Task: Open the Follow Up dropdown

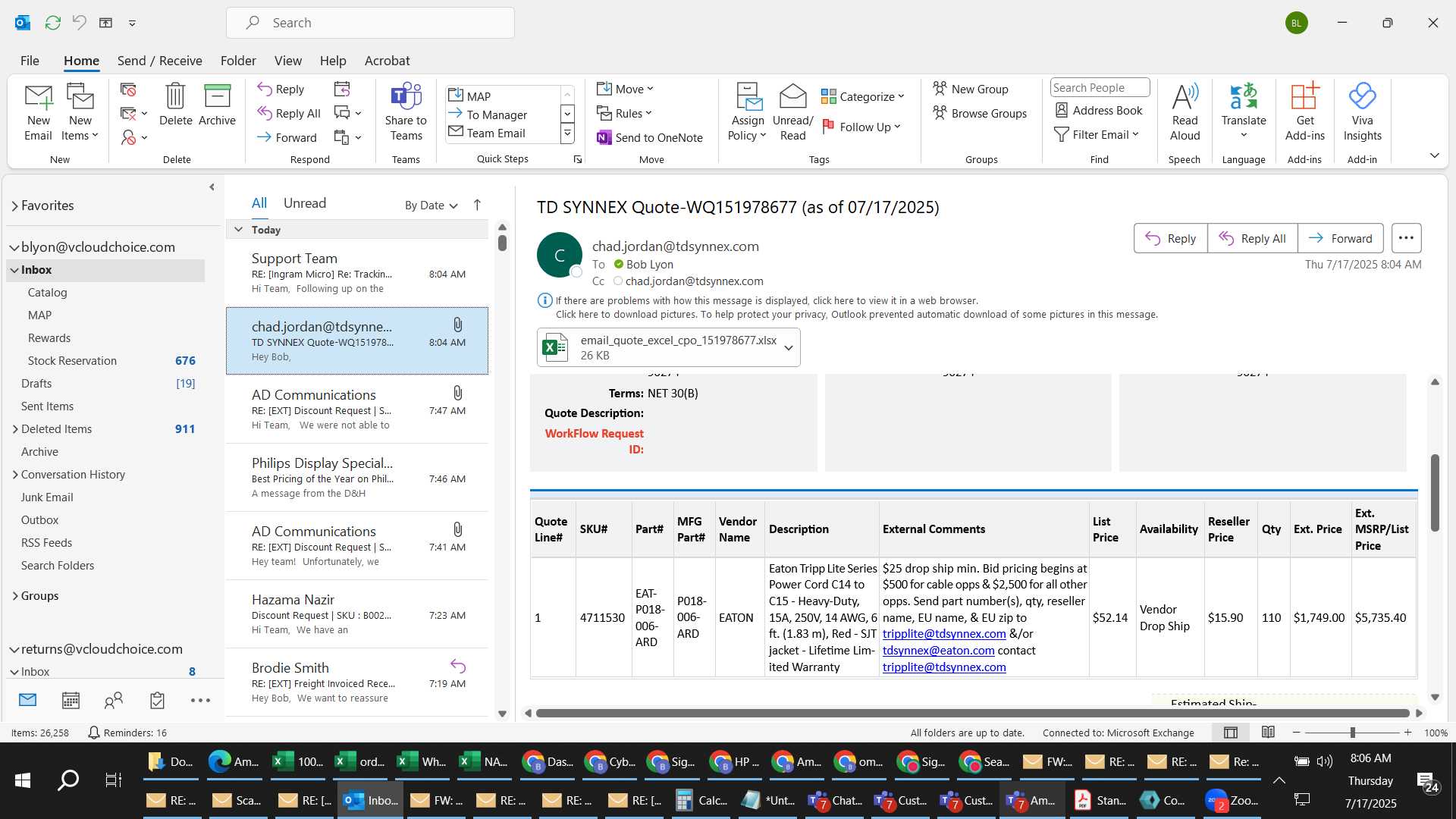Action: click(x=862, y=127)
